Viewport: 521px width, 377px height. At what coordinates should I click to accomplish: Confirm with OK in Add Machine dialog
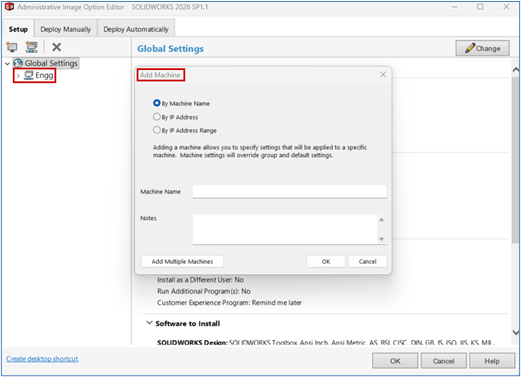[x=326, y=261]
